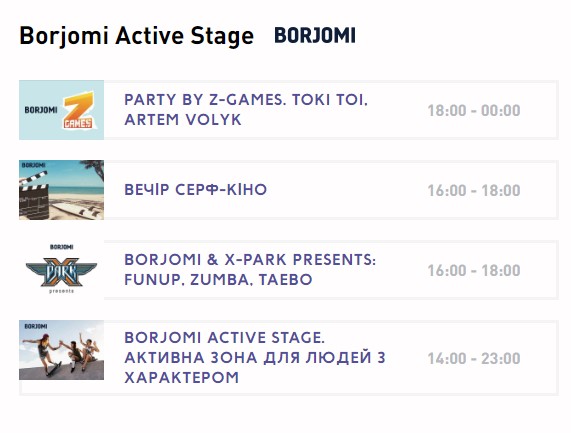Open Party by Z-Games Toki Toi event
This screenshot has height=433, width=571.
click(246, 110)
